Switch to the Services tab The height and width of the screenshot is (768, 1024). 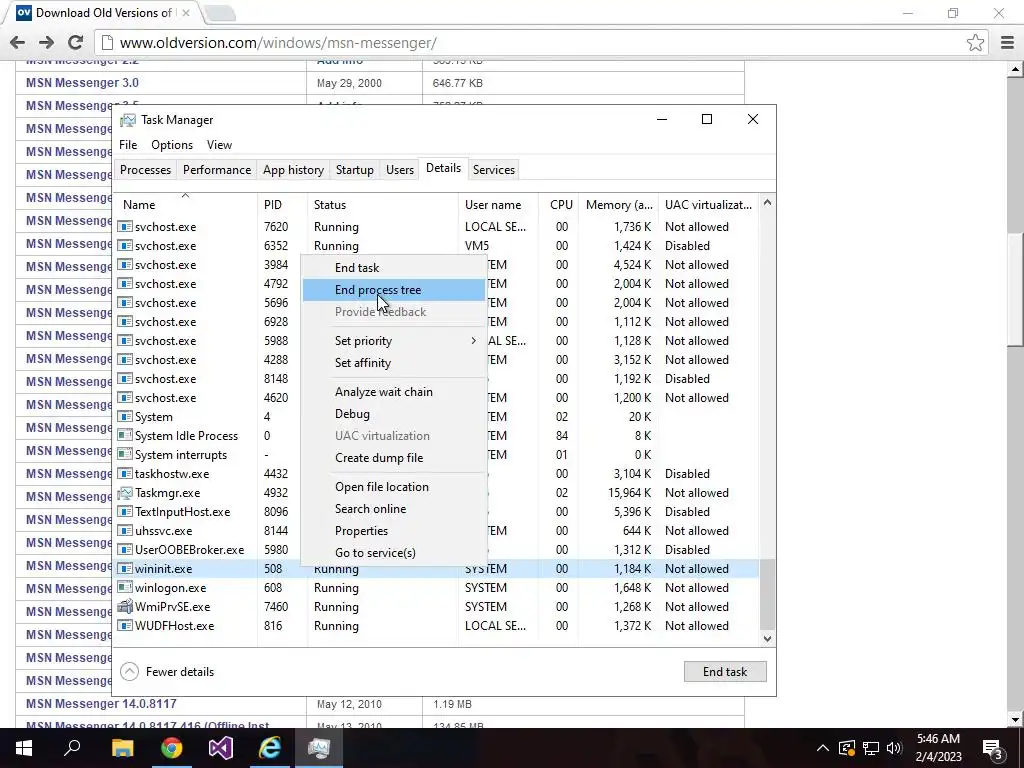(494, 170)
